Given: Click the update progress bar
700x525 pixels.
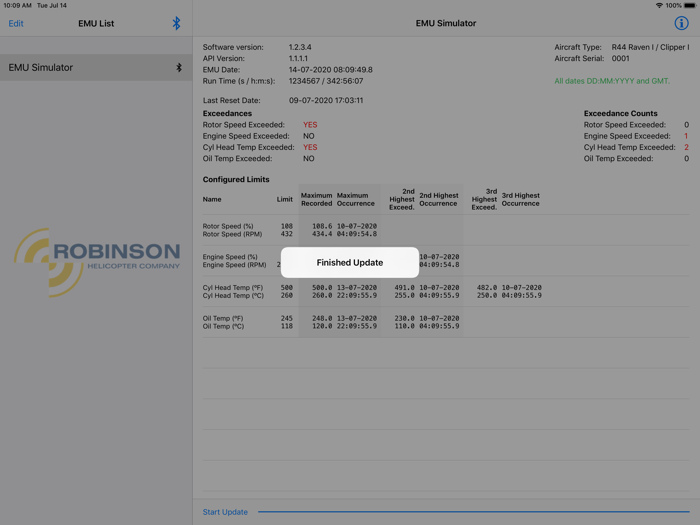Looking at the screenshot, I should point(474,512).
